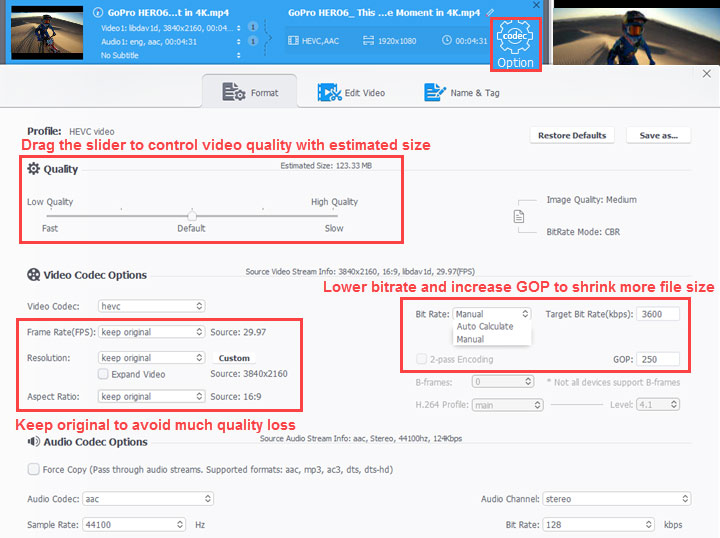
Task: Toggle the 2-pass Encoding checkbox
Action: 421,359
